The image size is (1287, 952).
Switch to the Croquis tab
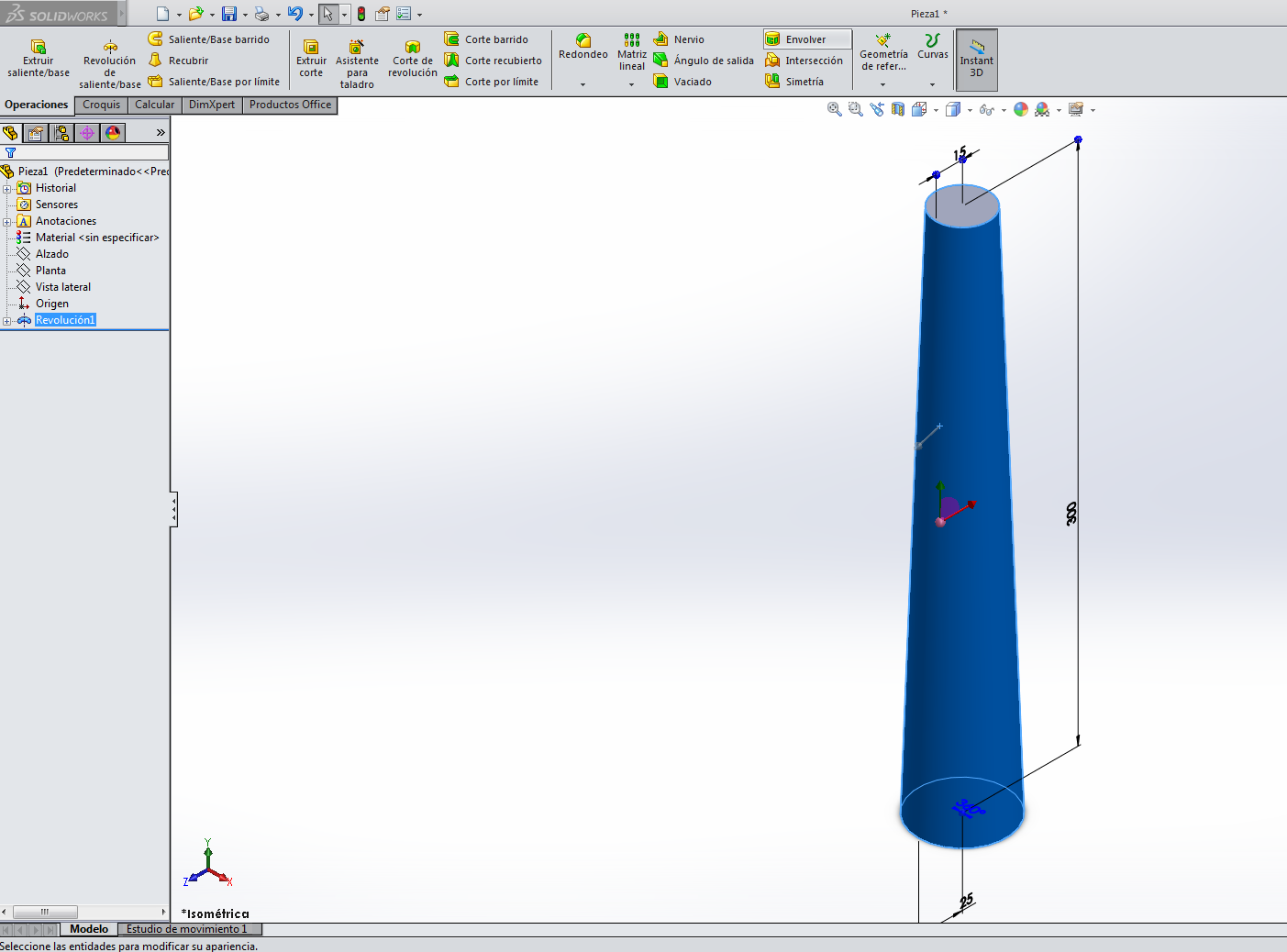[x=101, y=105]
